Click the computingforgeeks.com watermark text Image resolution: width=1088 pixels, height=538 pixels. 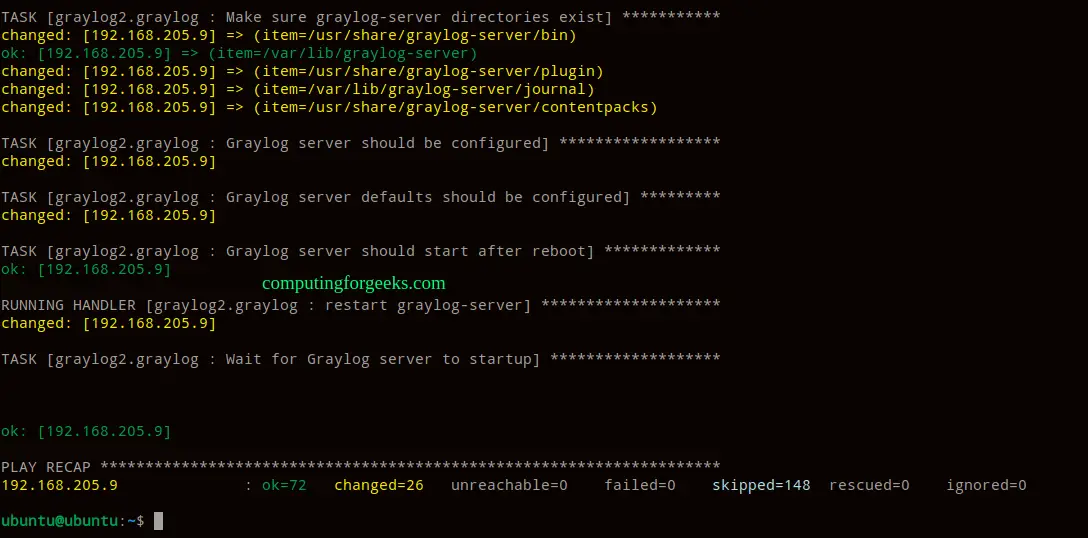point(354,284)
